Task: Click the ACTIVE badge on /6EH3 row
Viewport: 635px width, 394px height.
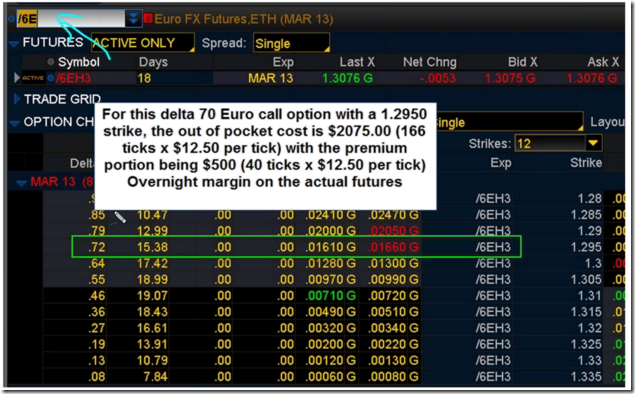Action: pyautogui.click(x=33, y=78)
